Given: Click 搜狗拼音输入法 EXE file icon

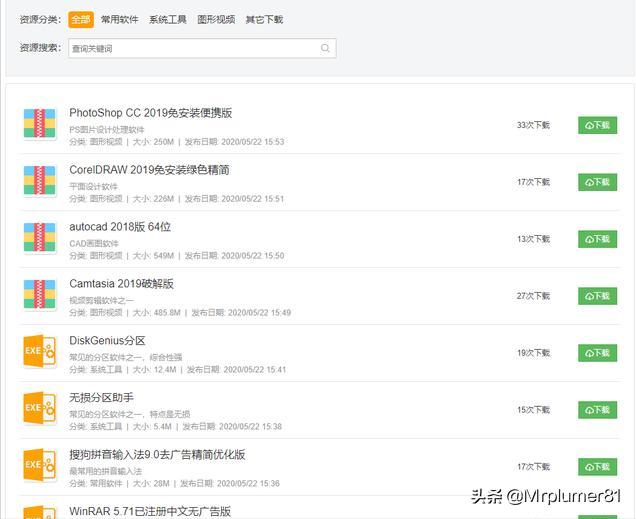Looking at the screenshot, I should tap(39, 465).
